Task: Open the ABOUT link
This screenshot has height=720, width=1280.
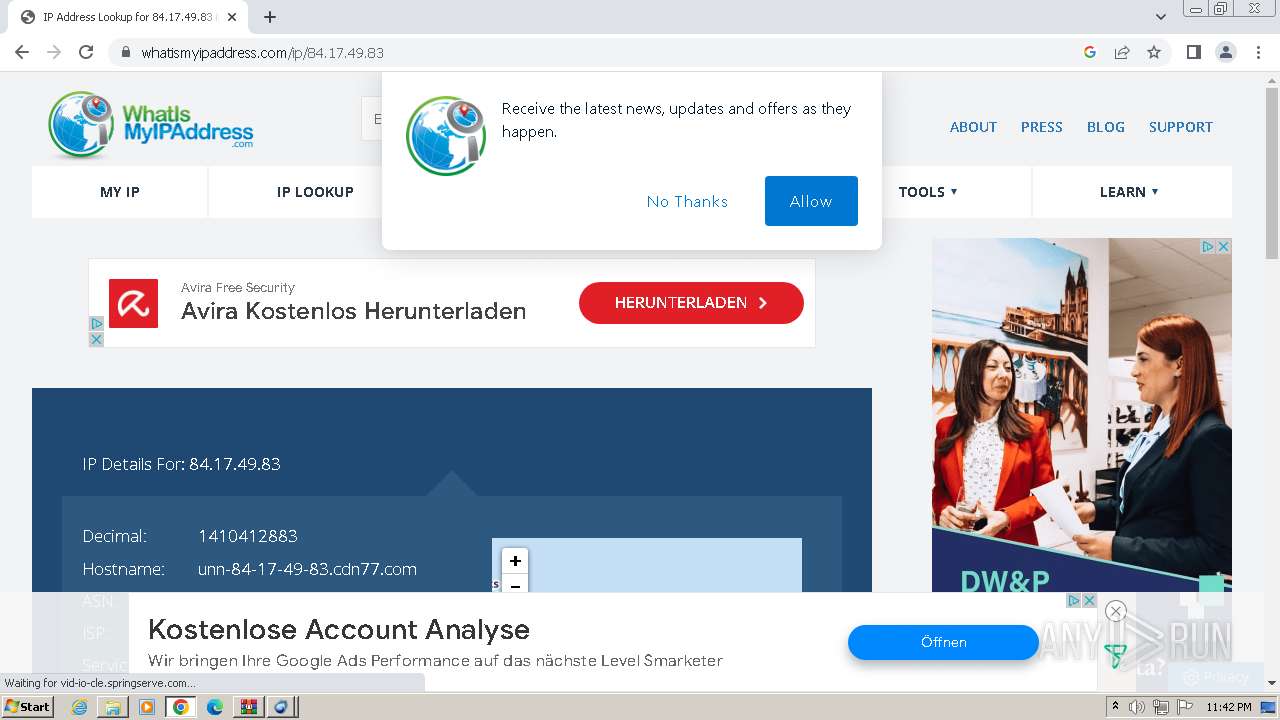Action: coord(973,127)
